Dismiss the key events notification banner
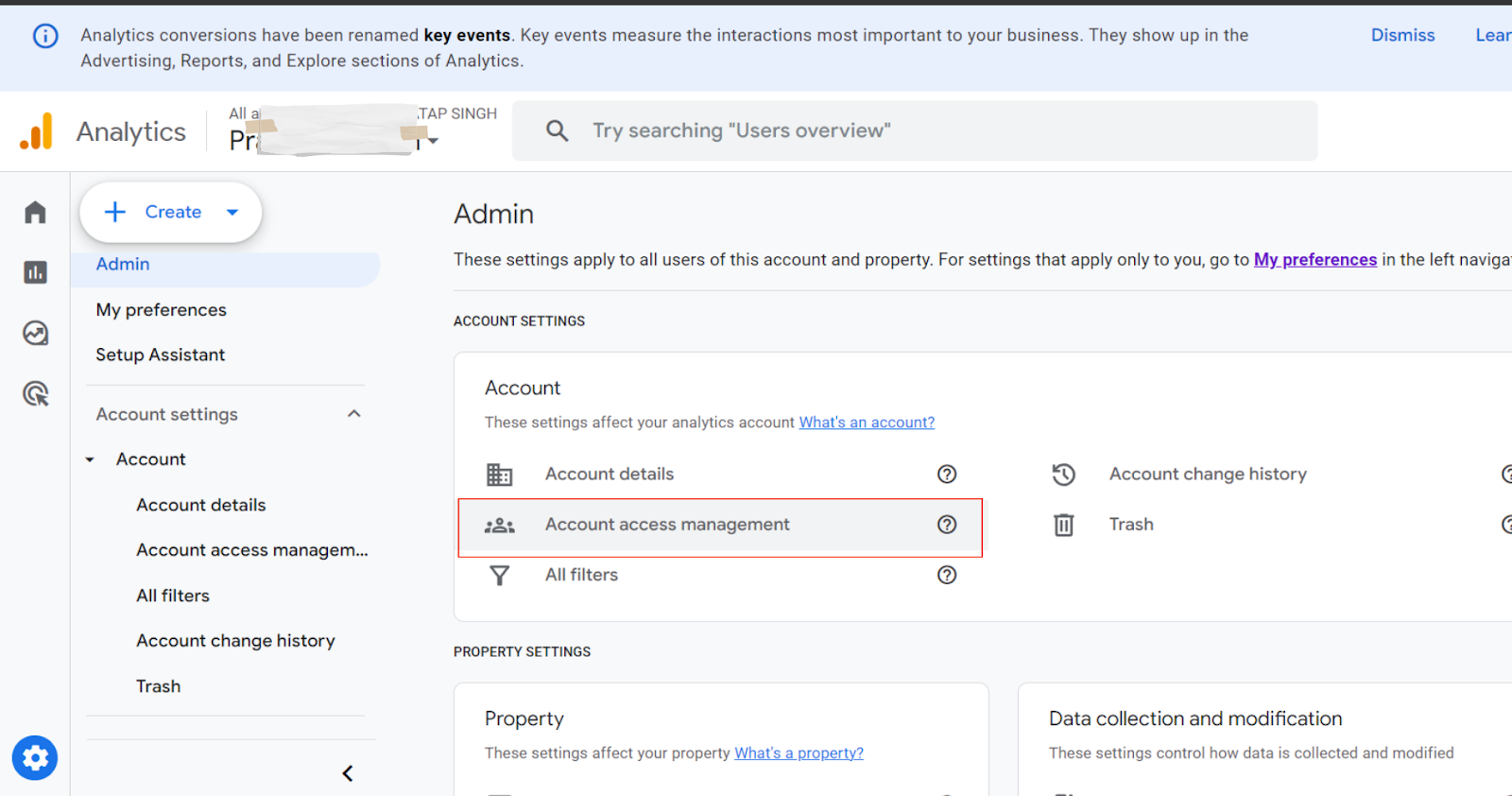The width and height of the screenshot is (1512, 796). [x=1402, y=35]
